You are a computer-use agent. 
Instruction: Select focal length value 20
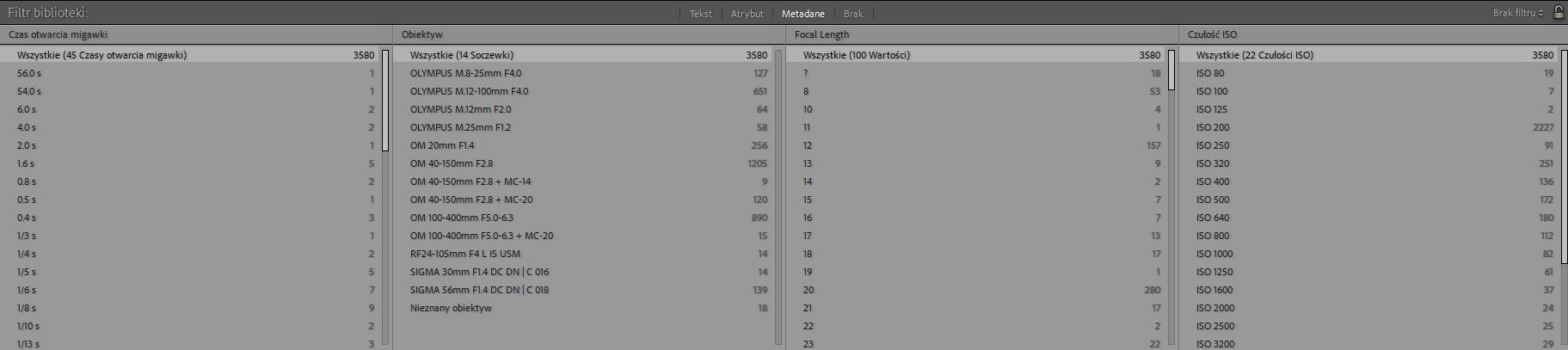pyautogui.click(x=808, y=290)
